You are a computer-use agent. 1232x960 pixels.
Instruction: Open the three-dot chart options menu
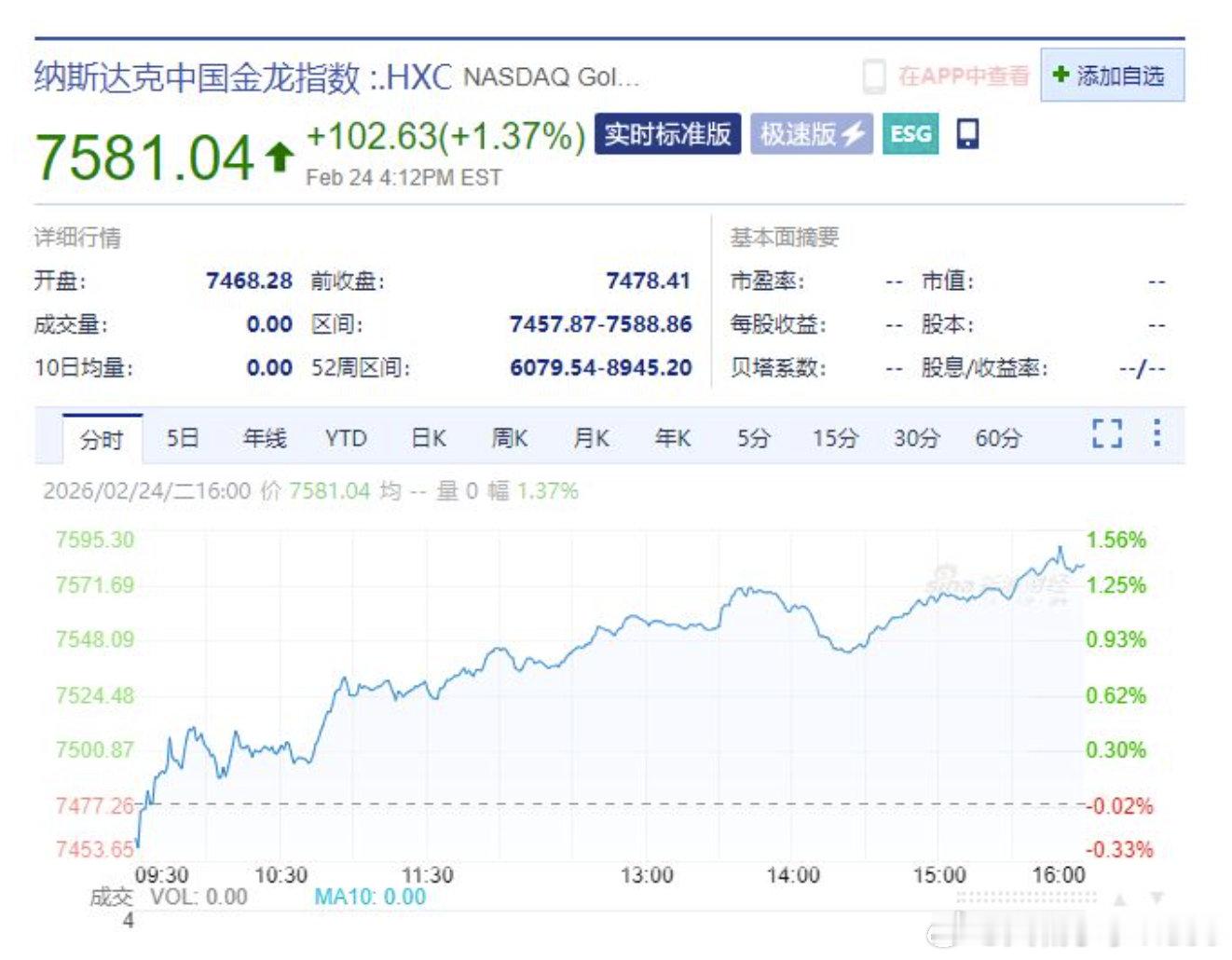click(1157, 433)
